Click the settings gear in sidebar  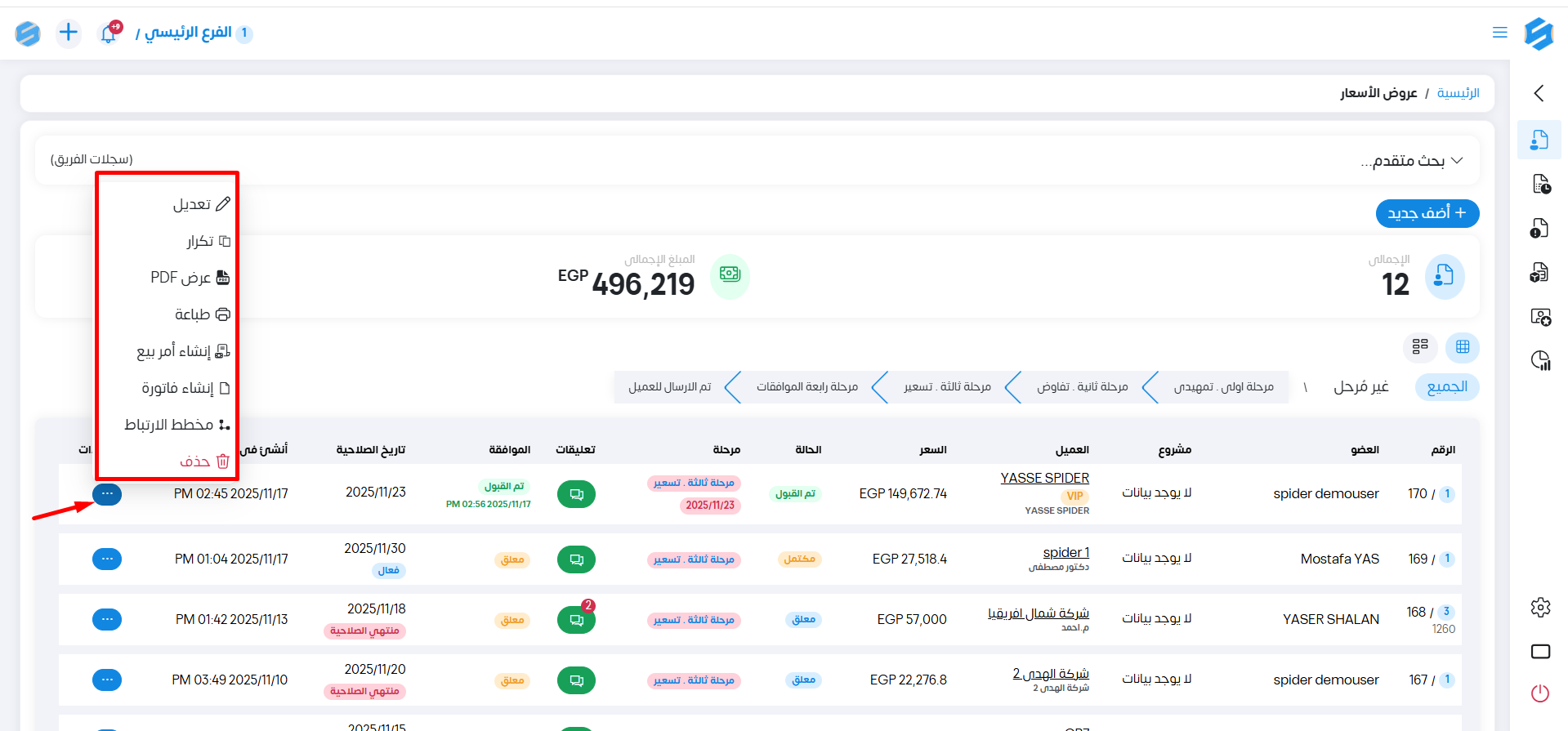[1539, 608]
